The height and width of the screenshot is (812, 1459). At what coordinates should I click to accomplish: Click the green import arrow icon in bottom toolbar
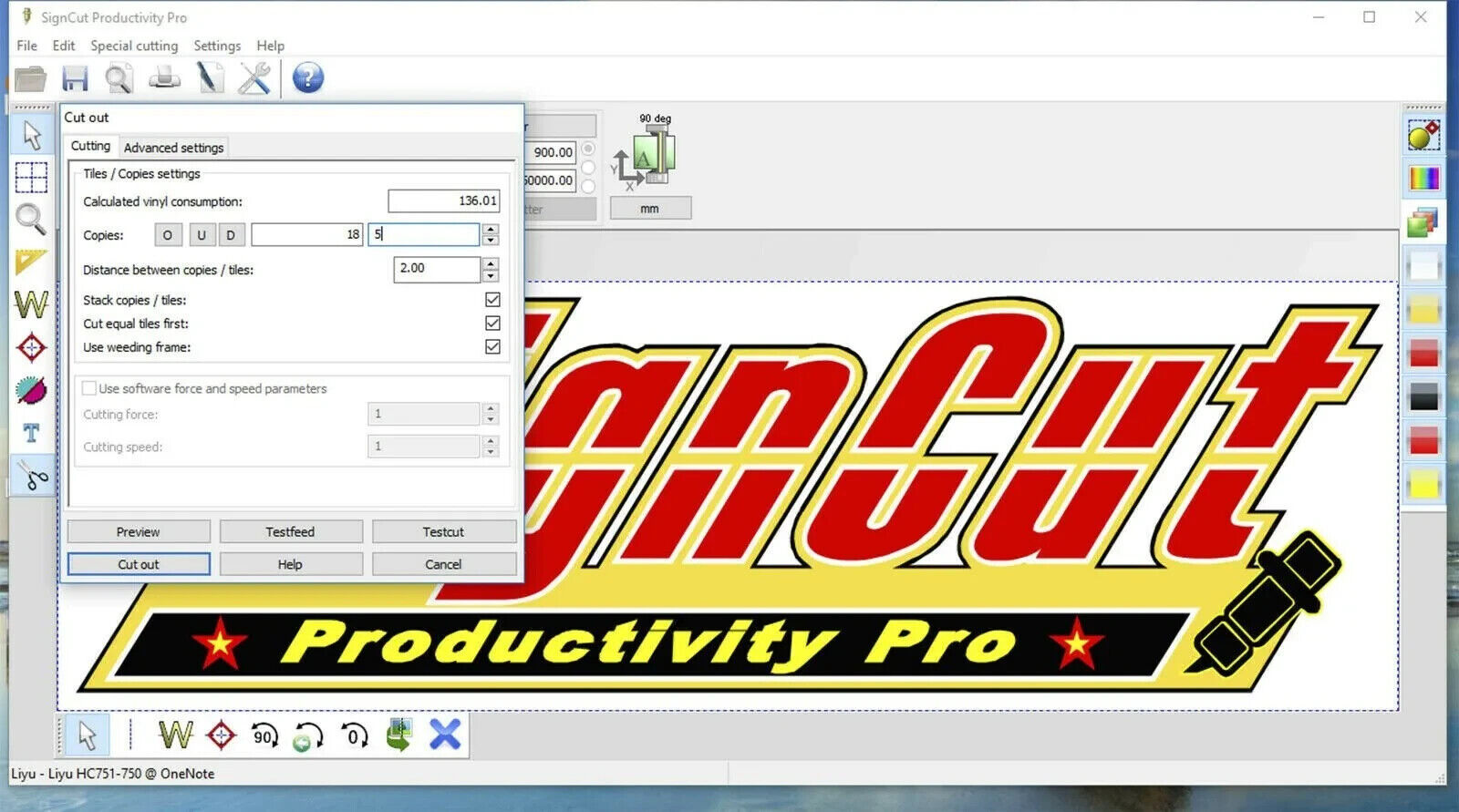[x=399, y=735]
